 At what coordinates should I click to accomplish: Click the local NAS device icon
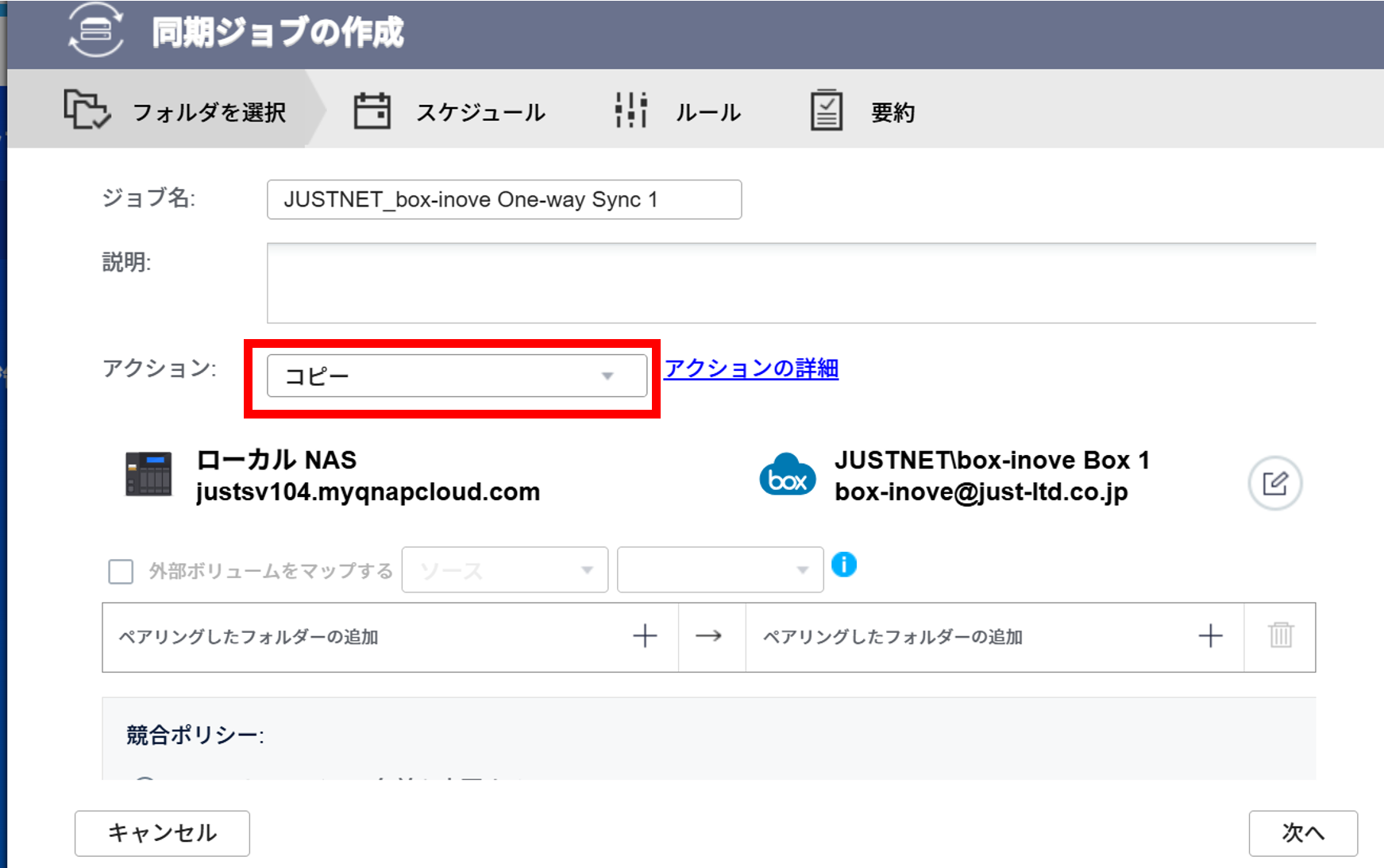pos(148,474)
